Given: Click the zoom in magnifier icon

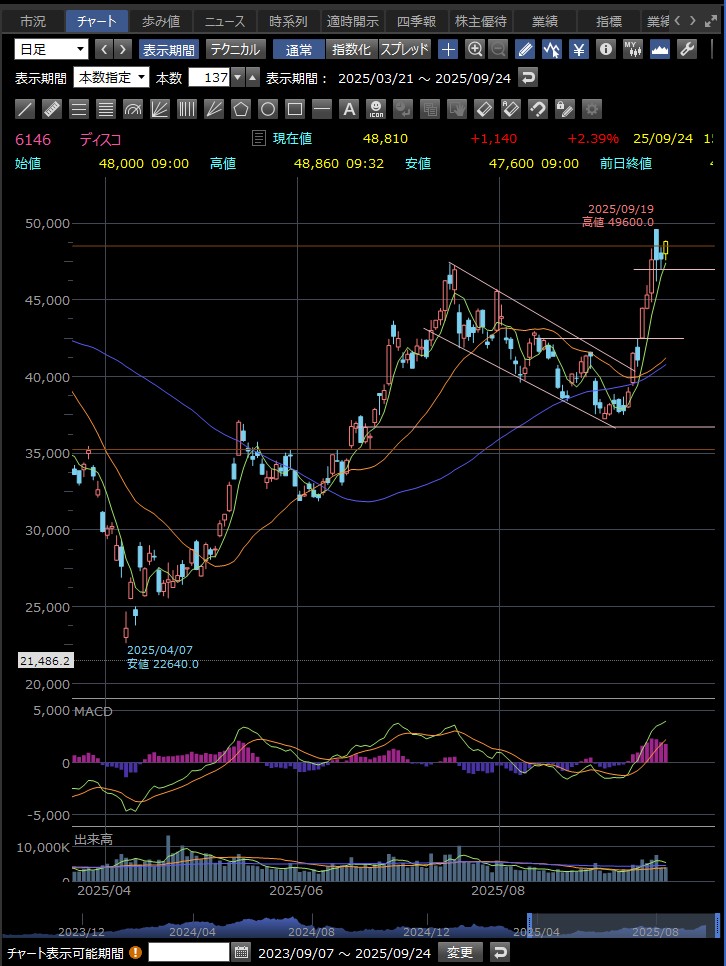Looking at the screenshot, I should tap(475, 49).
